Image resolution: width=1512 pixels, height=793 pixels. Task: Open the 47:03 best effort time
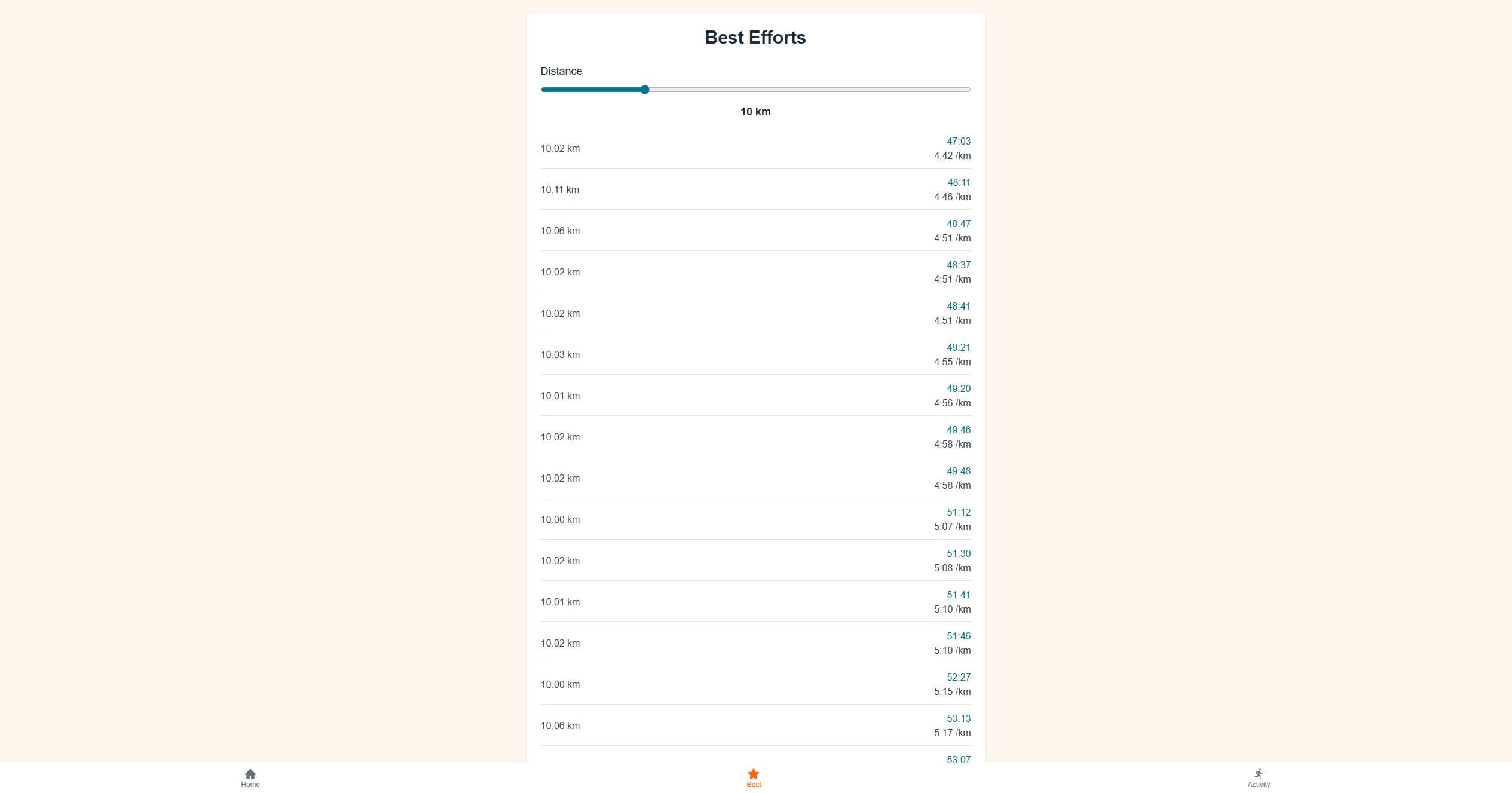tap(959, 141)
